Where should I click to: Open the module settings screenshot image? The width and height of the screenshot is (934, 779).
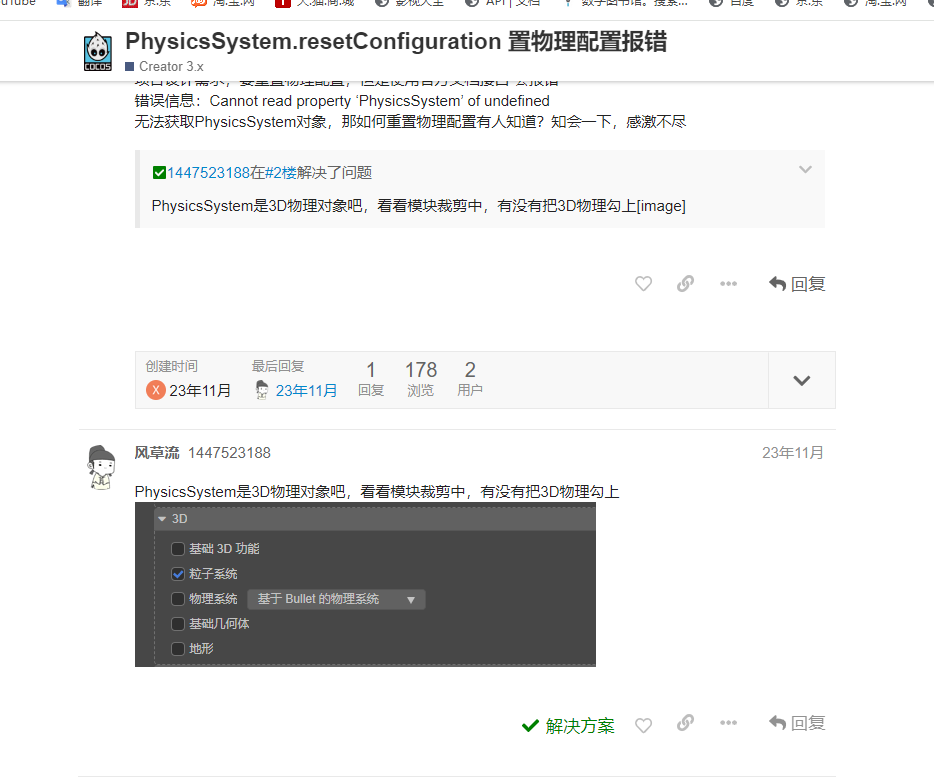(365, 584)
